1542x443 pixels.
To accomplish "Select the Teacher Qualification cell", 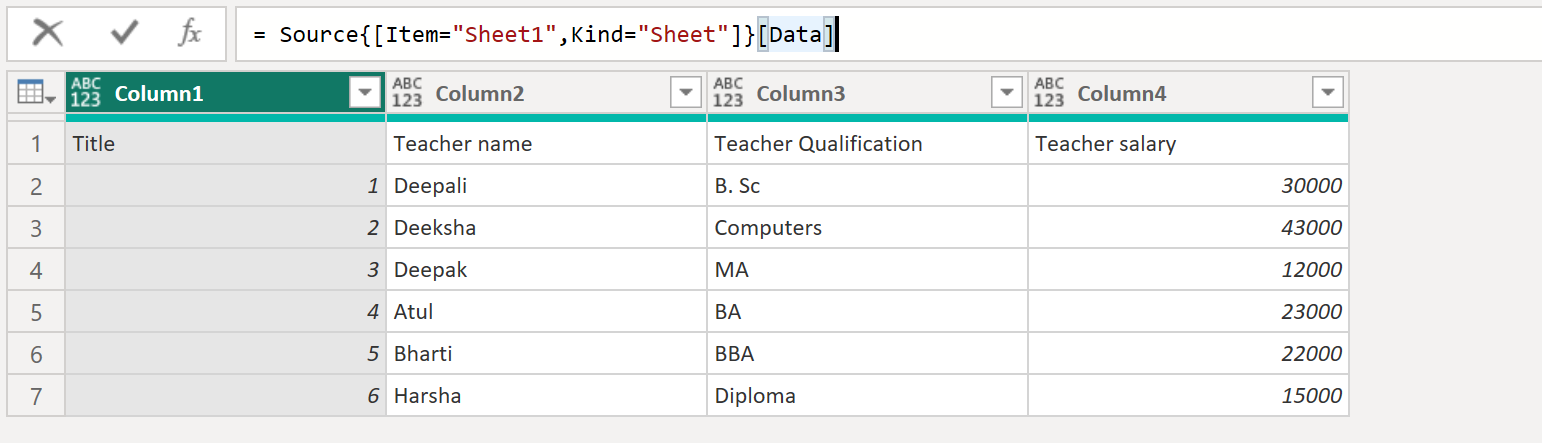I will (x=866, y=144).
